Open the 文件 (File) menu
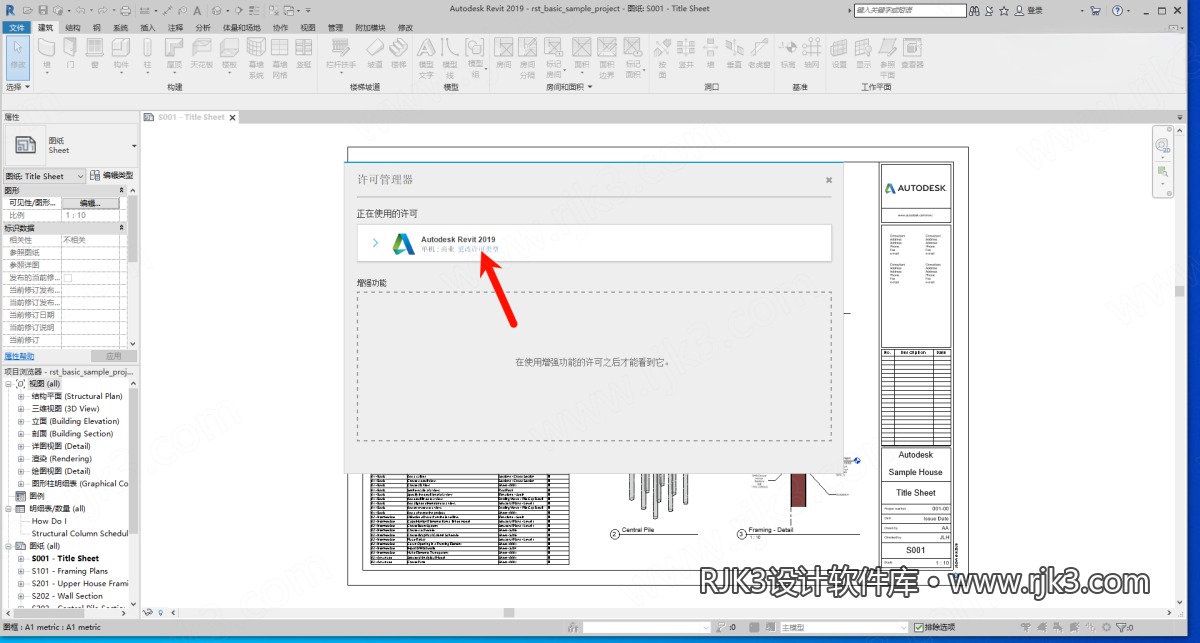Image resolution: width=1200 pixels, height=643 pixels. click(16, 28)
